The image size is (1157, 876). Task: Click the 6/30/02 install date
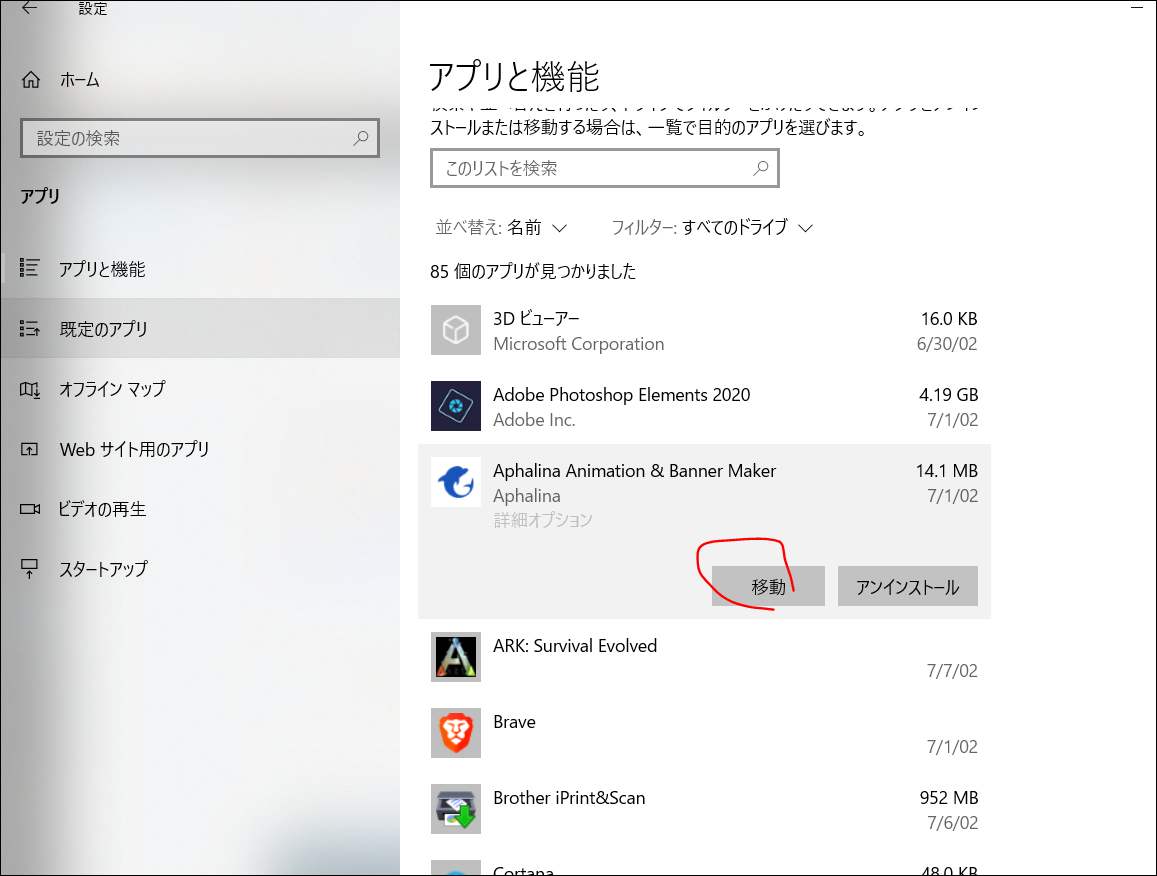click(947, 344)
